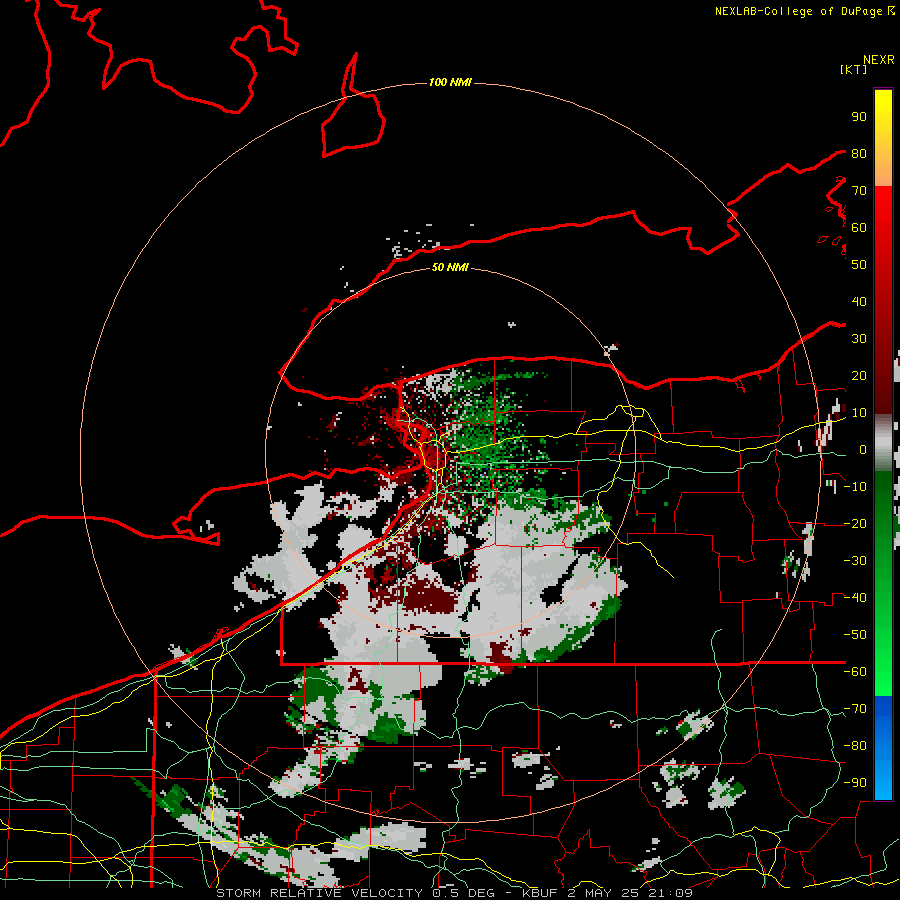Click the 60 value on velocity scale

pyautogui.click(x=859, y=228)
